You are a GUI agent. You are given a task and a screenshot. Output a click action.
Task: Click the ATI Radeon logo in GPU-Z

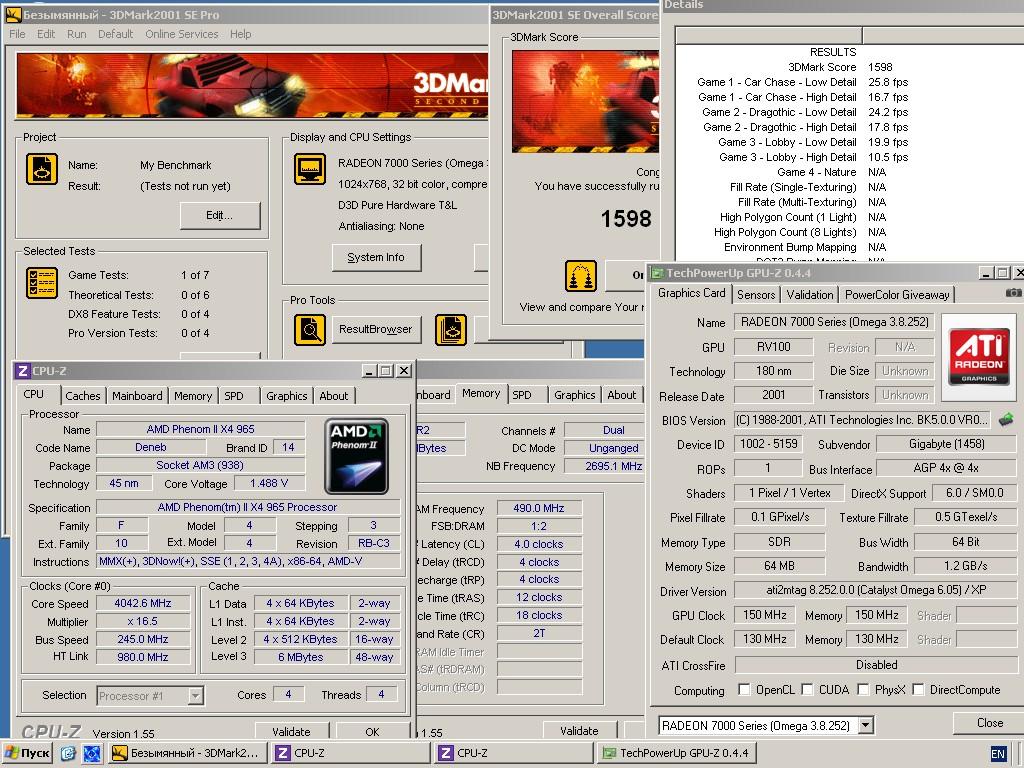click(978, 356)
